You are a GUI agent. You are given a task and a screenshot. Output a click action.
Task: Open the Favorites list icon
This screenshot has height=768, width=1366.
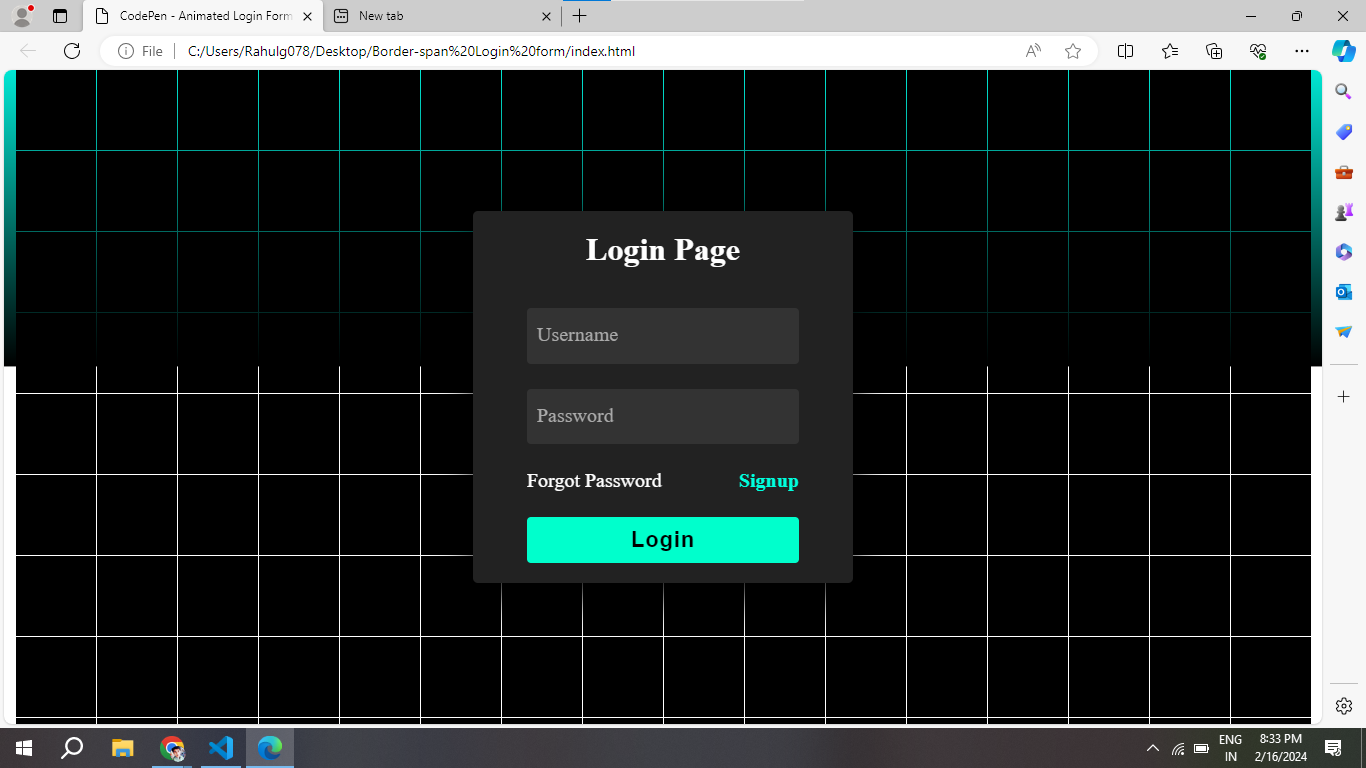click(x=1170, y=51)
